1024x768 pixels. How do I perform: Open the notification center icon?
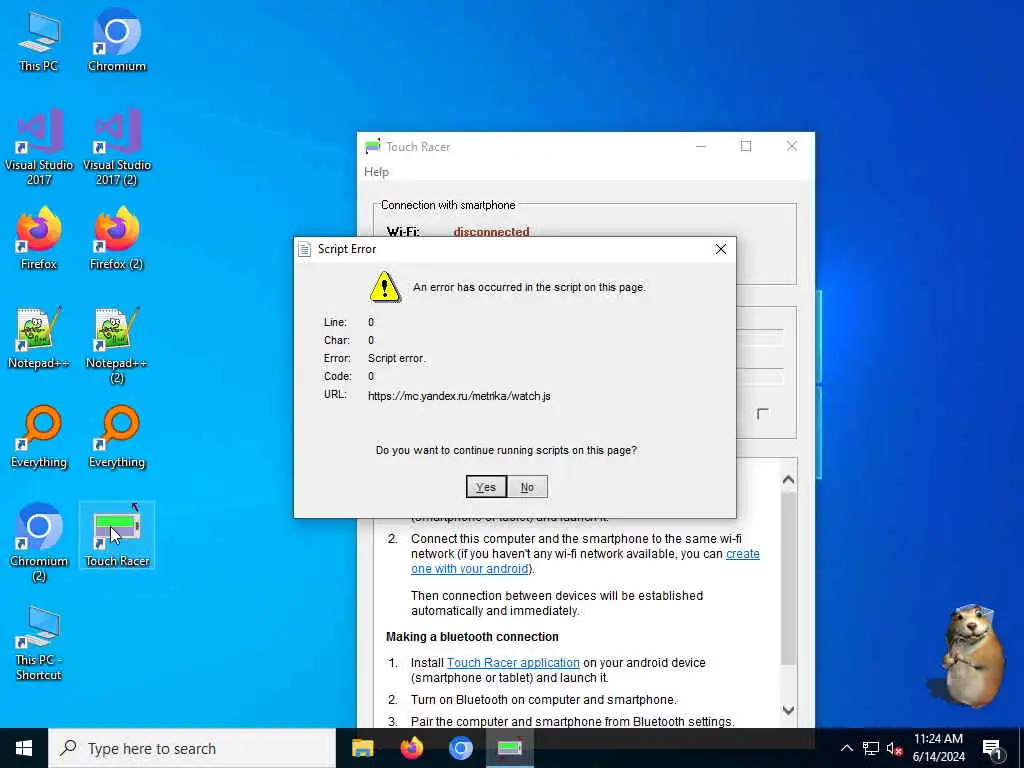pos(992,748)
